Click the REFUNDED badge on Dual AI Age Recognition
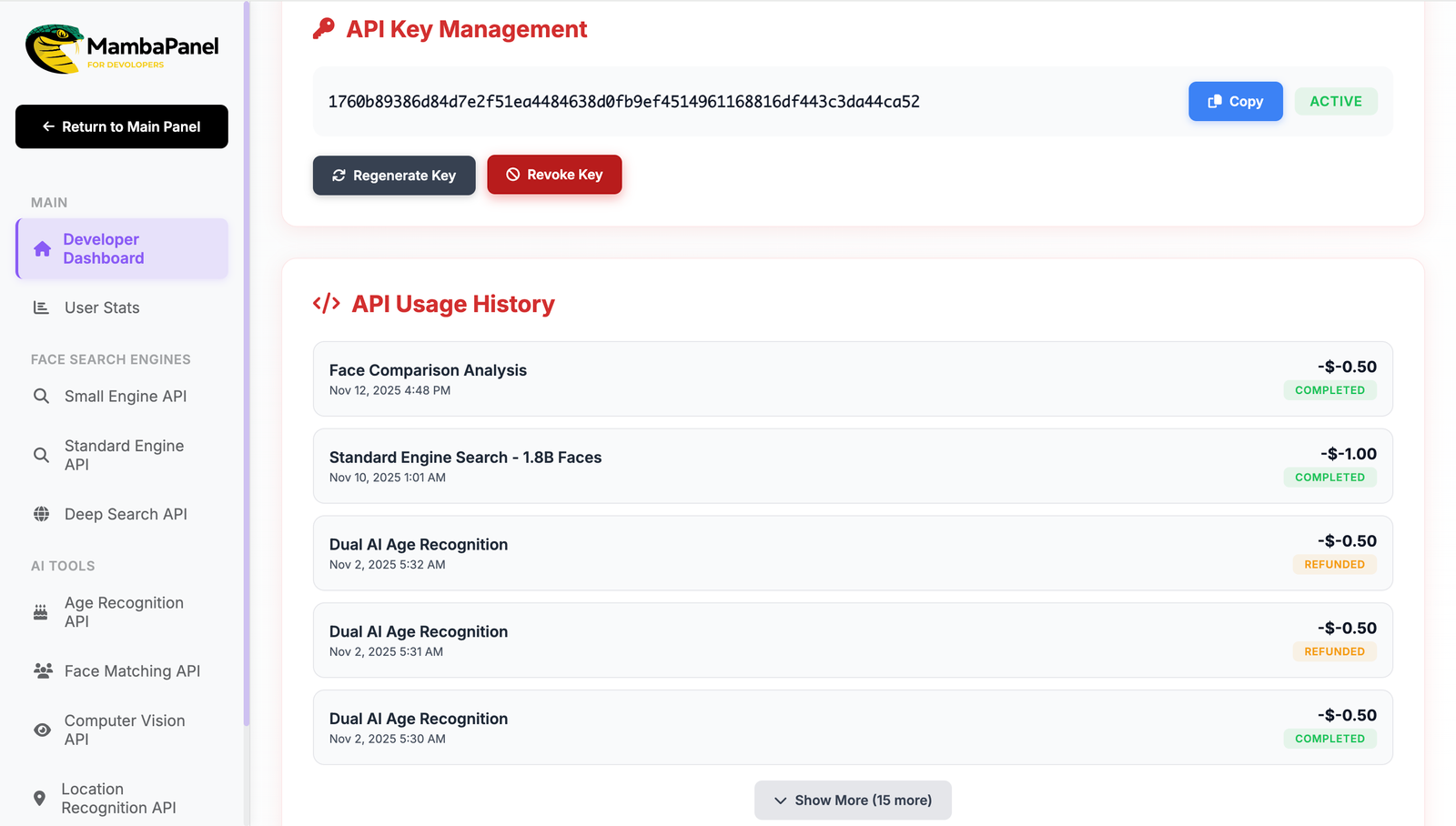 click(x=1334, y=564)
